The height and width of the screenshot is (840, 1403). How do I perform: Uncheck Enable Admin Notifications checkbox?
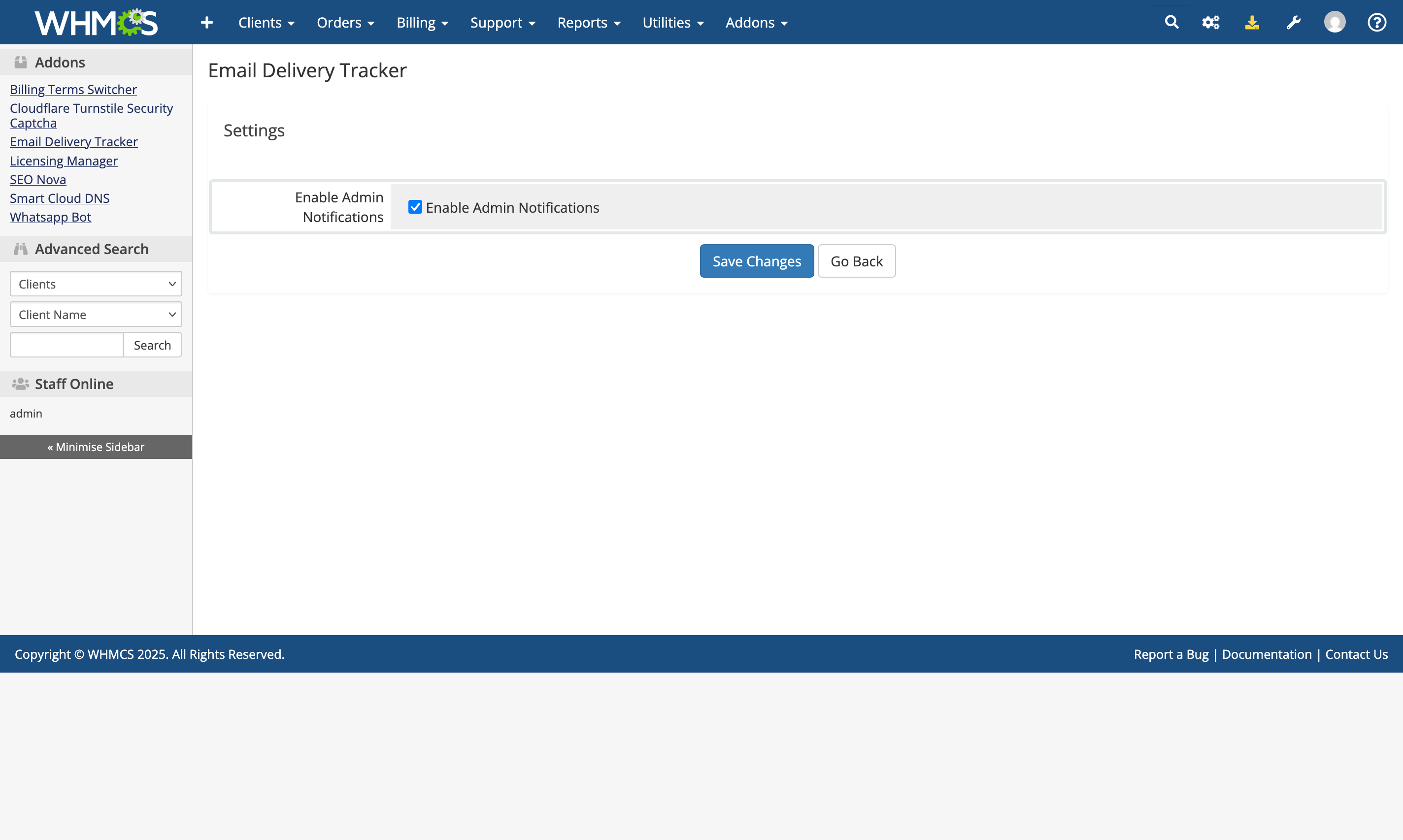(x=415, y=207)
